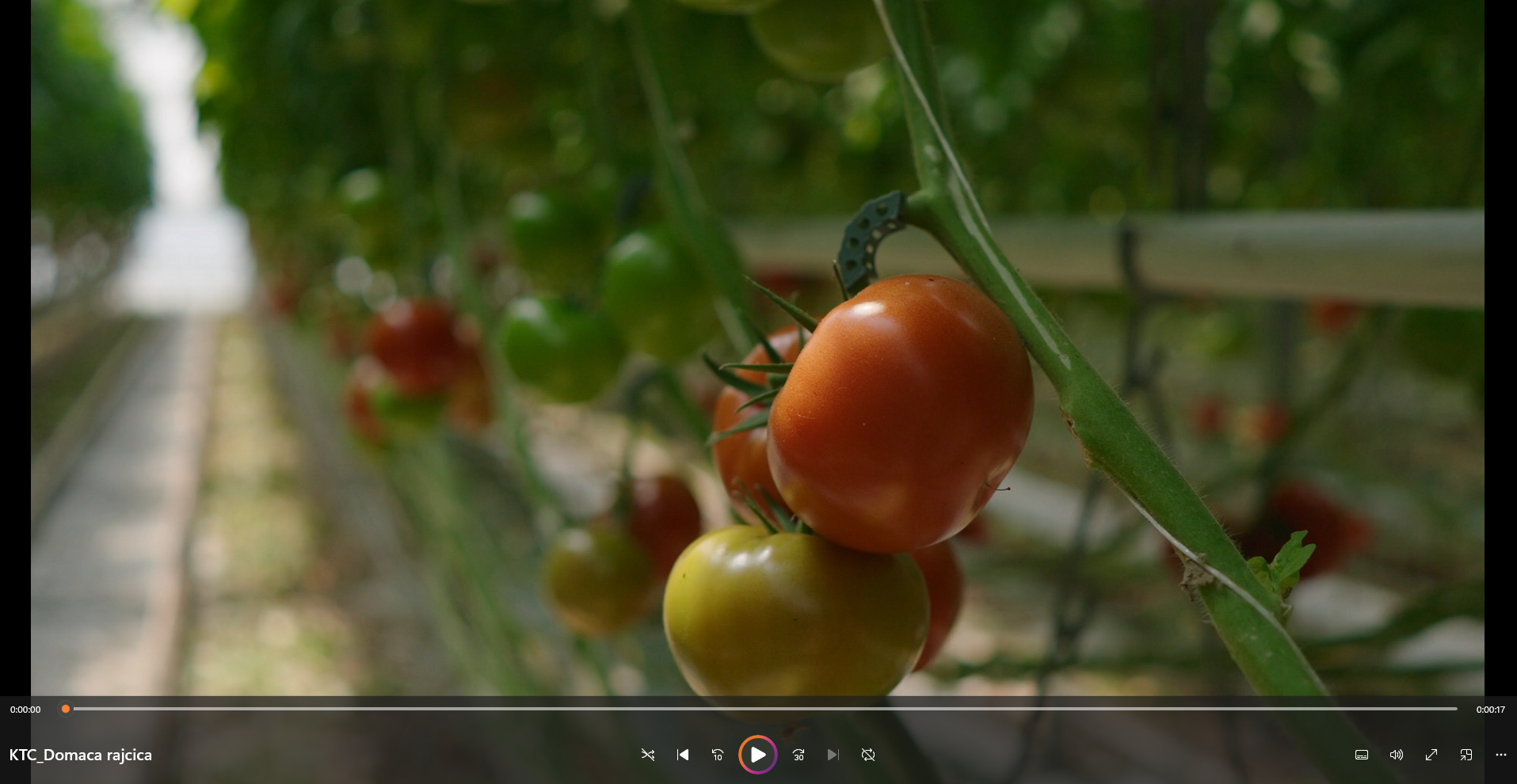Open the volume control
This screenshot has height=784, width=1517.
click(1397, 755)
